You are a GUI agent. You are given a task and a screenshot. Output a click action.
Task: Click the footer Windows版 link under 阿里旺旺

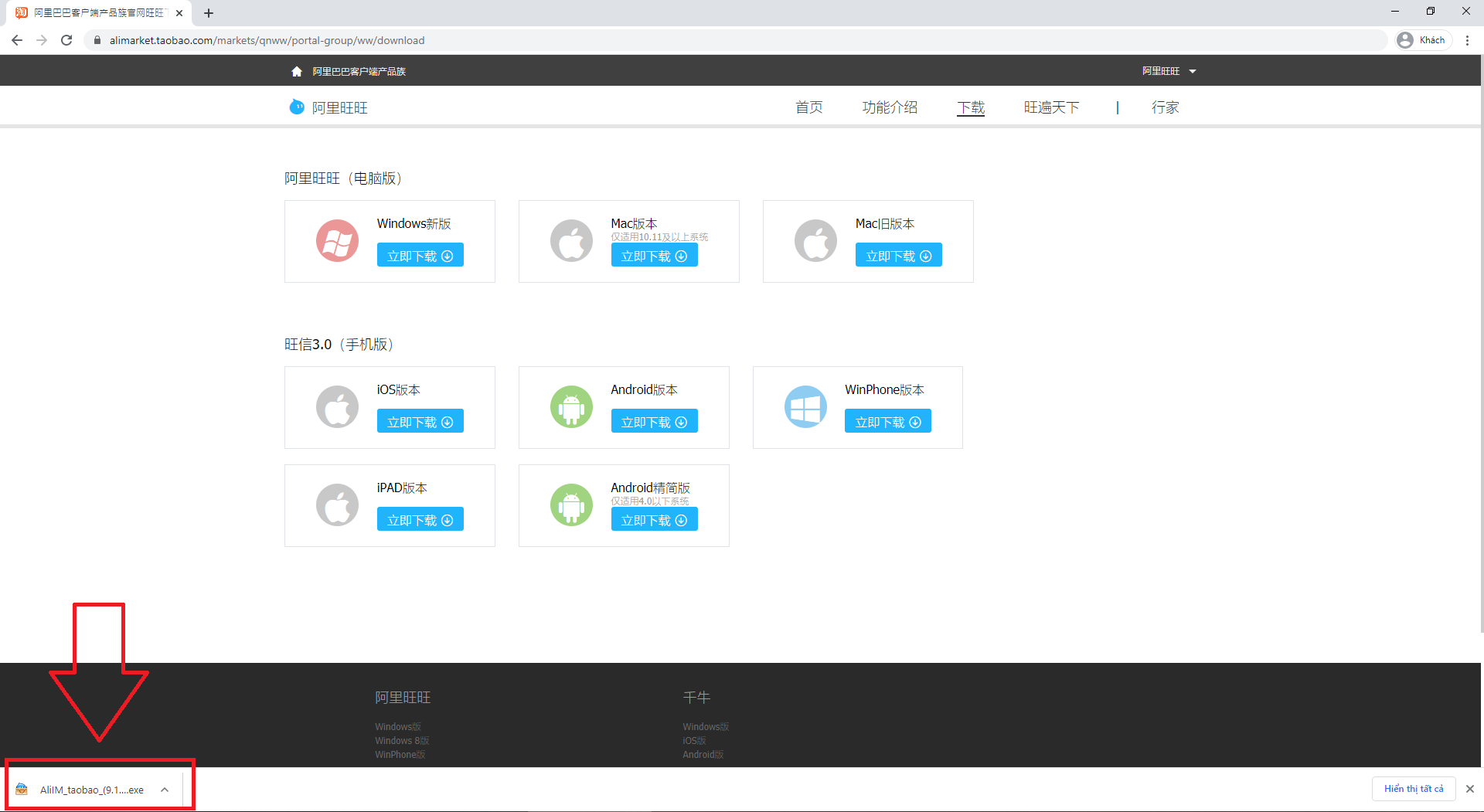pos(398,727)
